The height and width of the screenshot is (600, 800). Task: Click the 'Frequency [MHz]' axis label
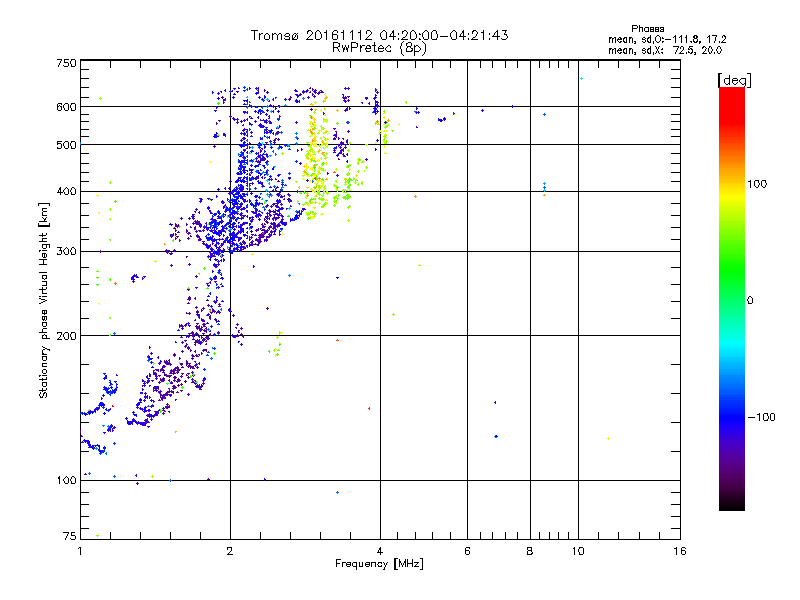379,564
